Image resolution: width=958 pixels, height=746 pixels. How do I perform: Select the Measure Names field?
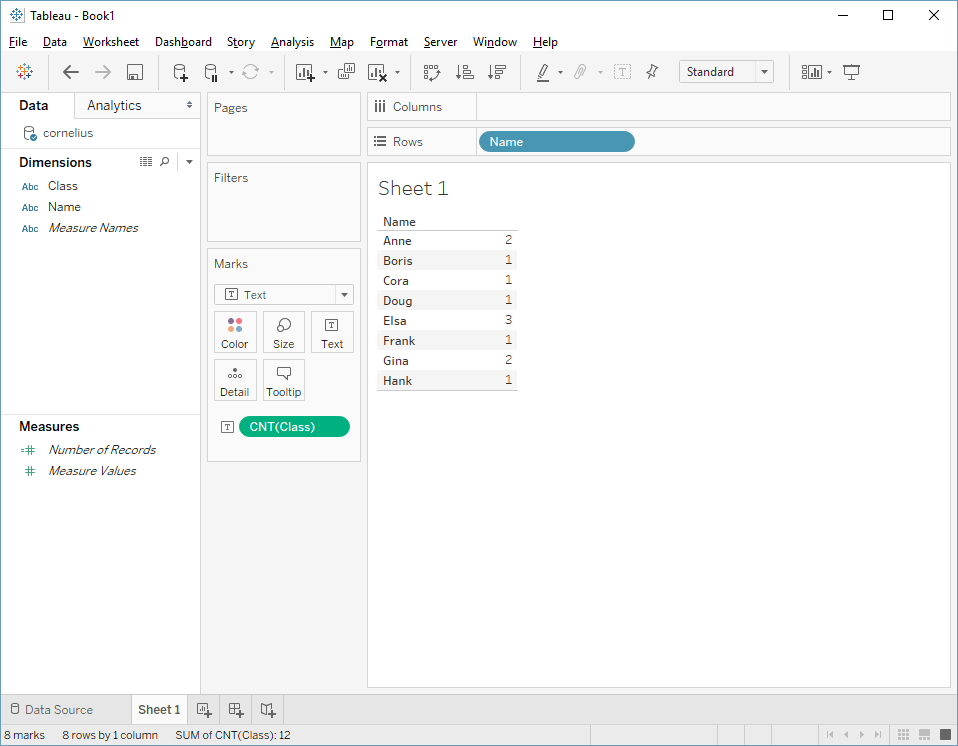point(93,228)
